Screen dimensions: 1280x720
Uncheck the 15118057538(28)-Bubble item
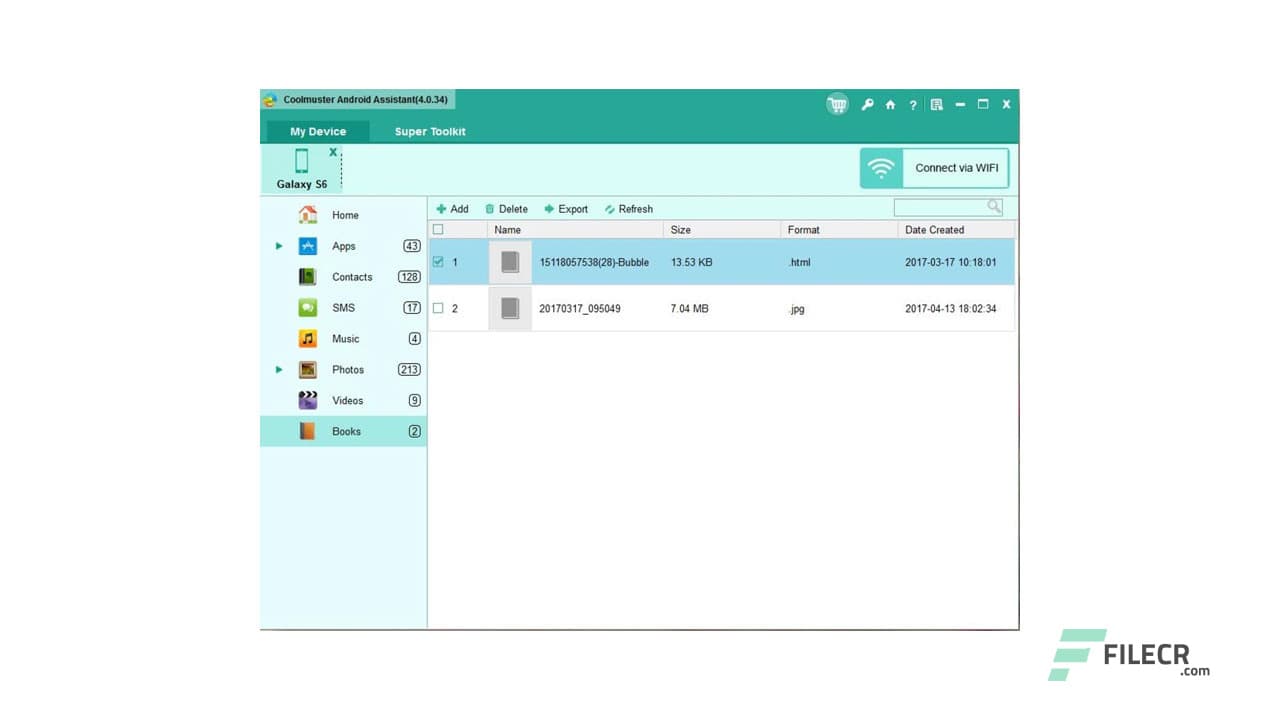(x=437, y=261)
